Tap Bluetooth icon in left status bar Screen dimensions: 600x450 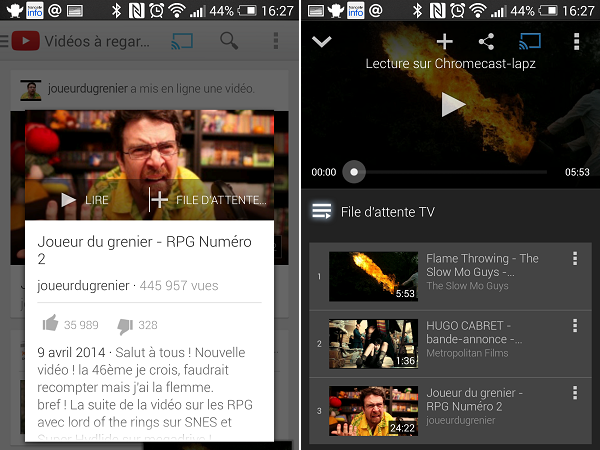116,10
